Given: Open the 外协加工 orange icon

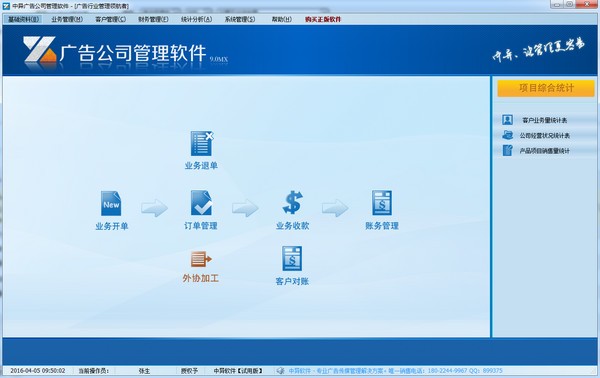Looking at the screenshot, I should pyautogui.click(x=201, y=259).
